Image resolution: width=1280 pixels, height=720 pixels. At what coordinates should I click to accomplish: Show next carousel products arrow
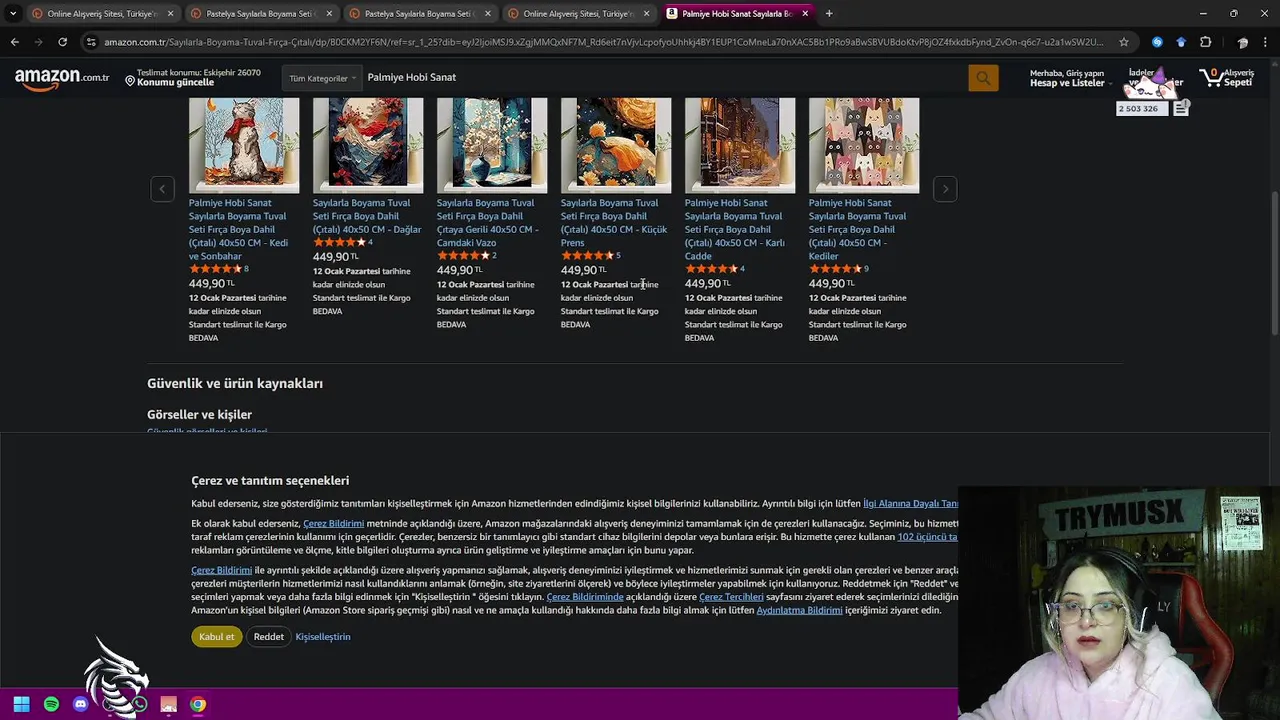945,188
